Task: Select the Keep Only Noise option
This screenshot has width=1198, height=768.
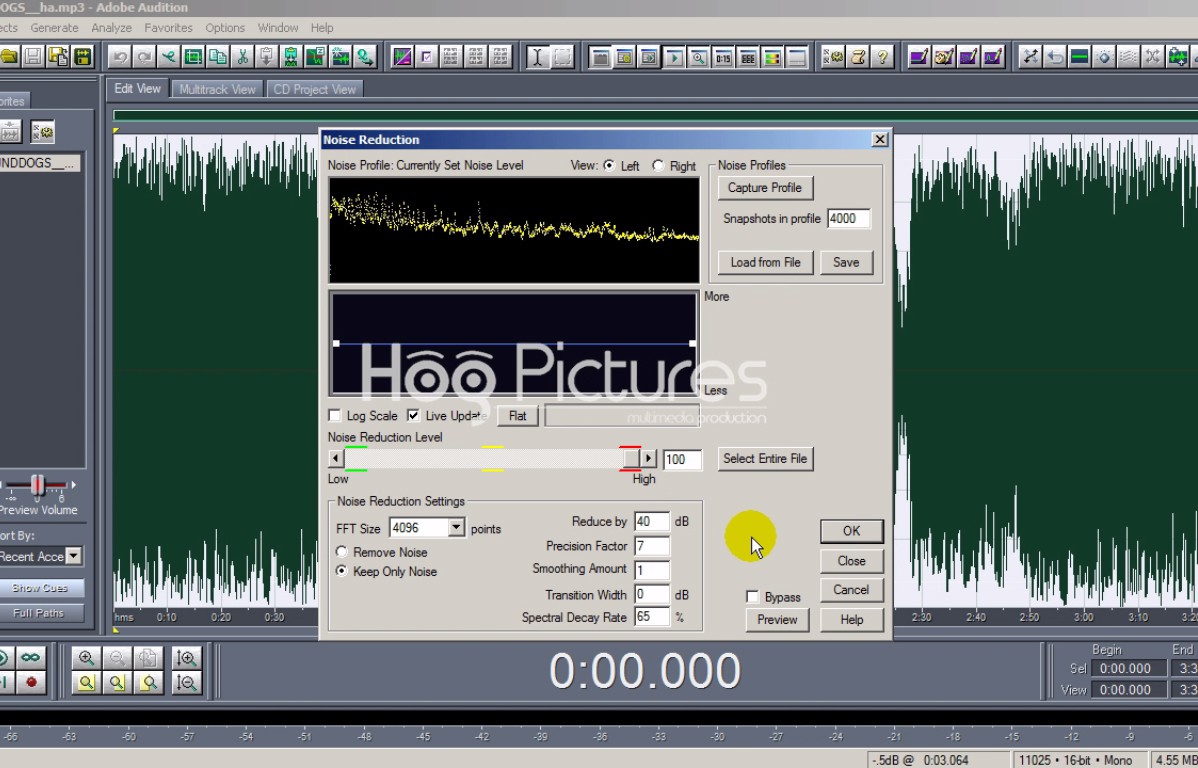Action: (x=342, y=571)
